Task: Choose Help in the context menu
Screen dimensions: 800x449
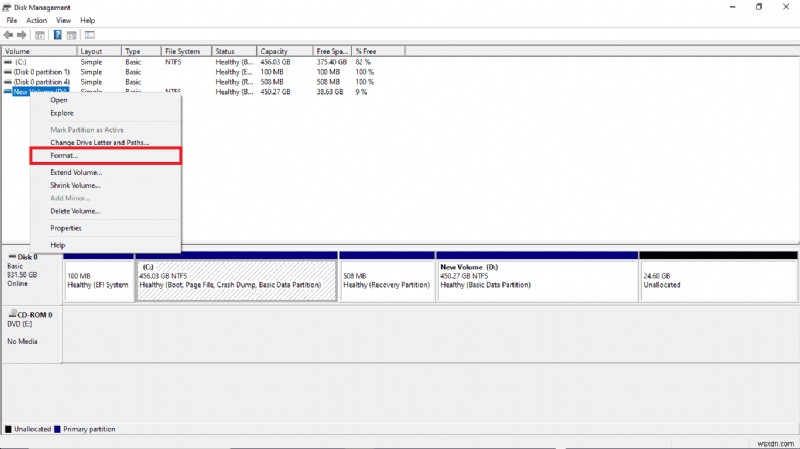Action: click(x=106, y=245)
